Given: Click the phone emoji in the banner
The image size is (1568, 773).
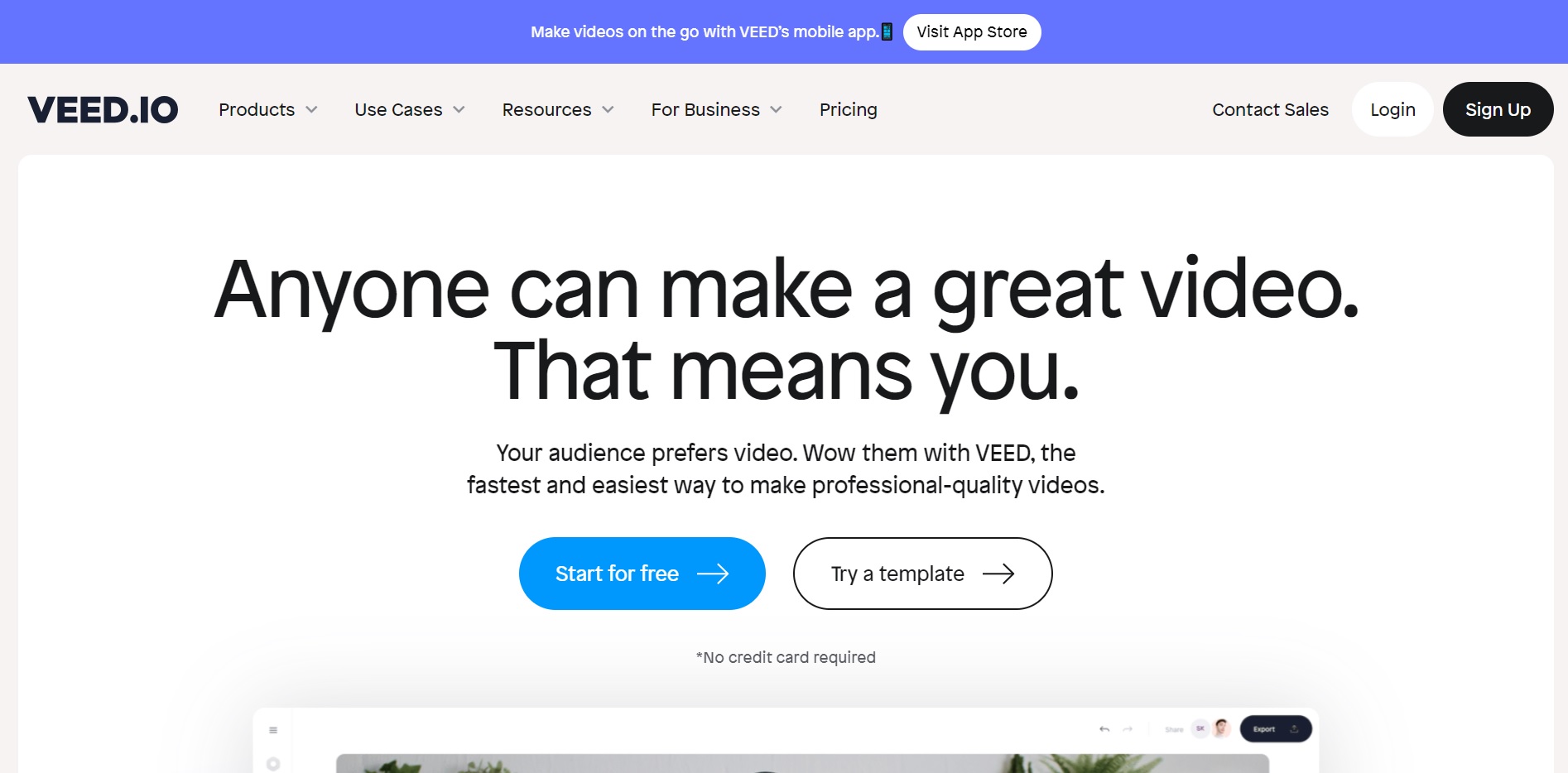Looking at the screenshot, I should click(887, 32).
